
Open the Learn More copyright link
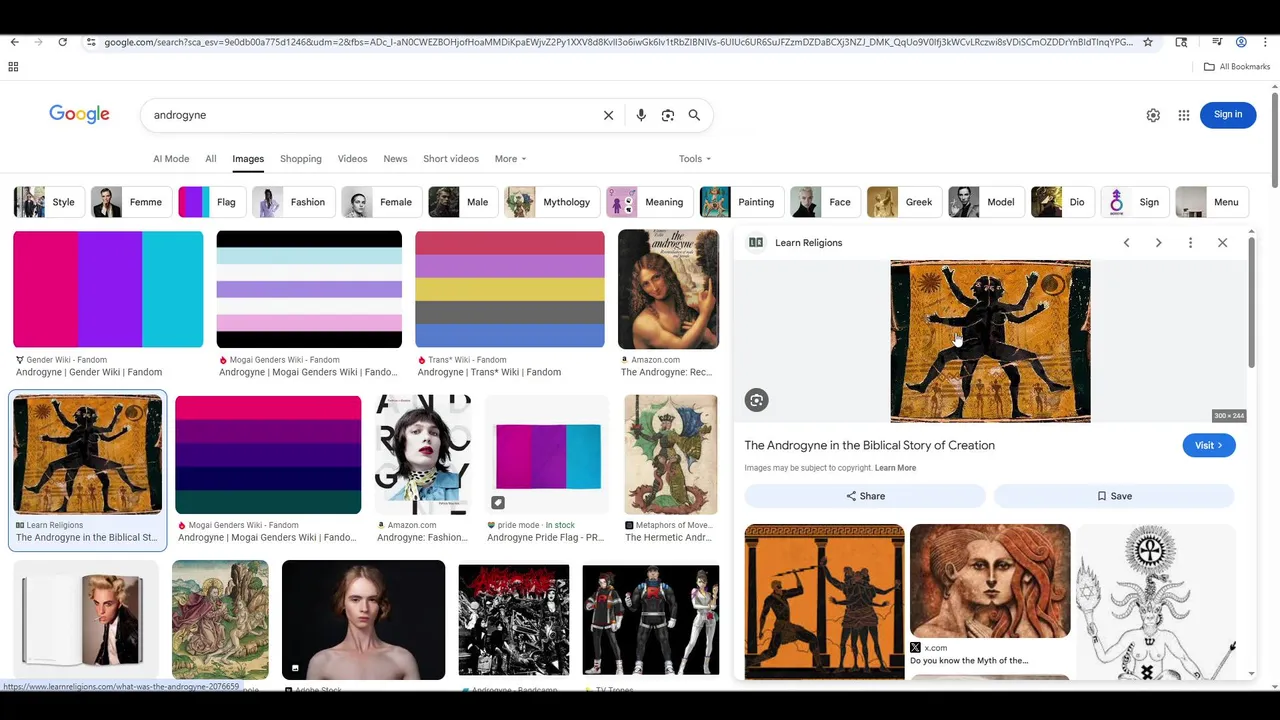point(895,468)
